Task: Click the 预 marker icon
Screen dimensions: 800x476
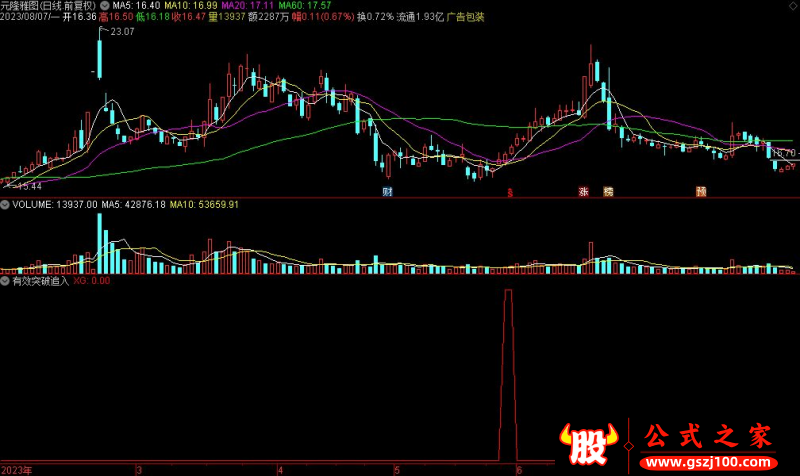Action: [701, 192]
